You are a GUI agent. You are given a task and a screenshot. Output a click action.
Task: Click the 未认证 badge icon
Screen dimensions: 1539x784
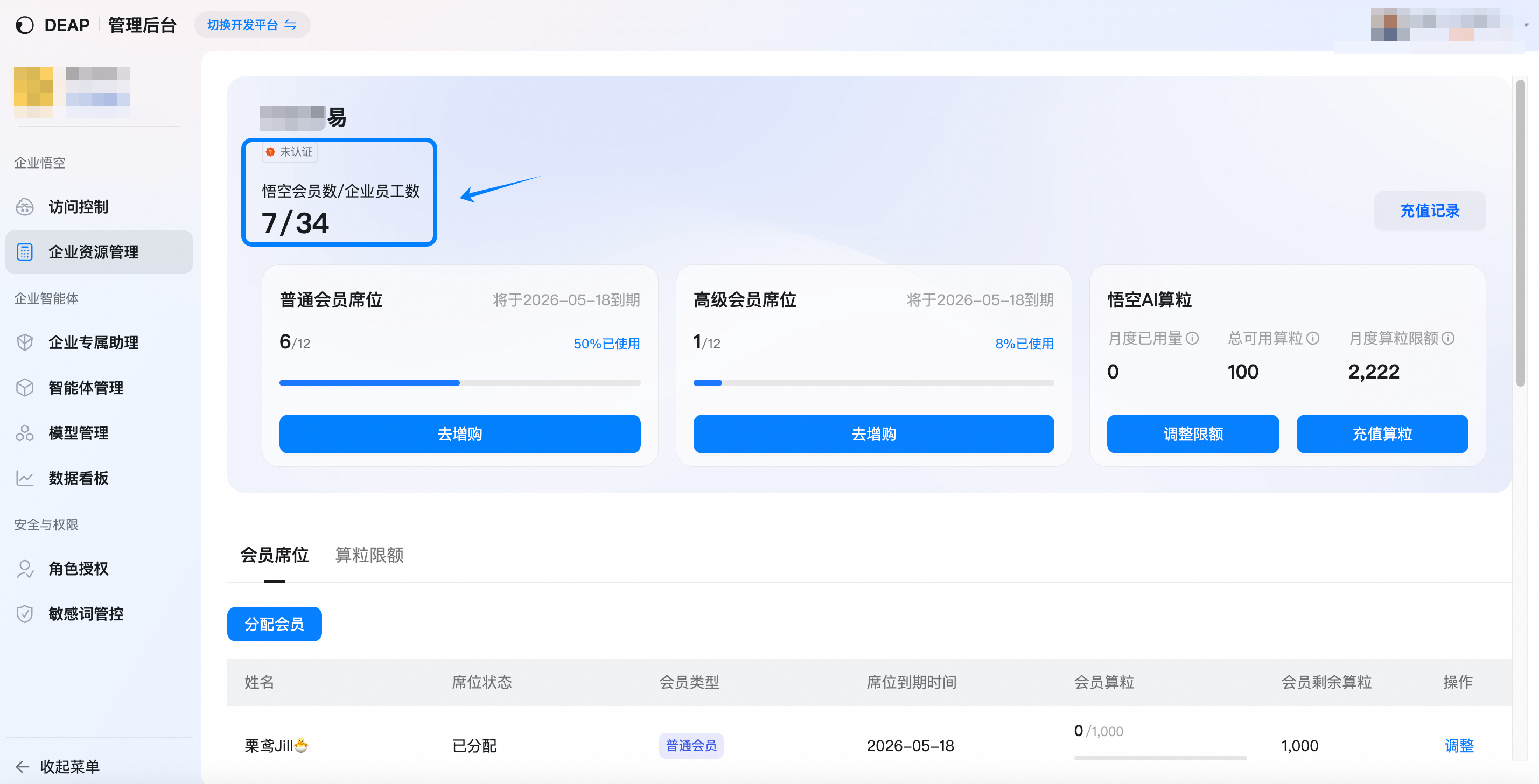click(270, 152)
